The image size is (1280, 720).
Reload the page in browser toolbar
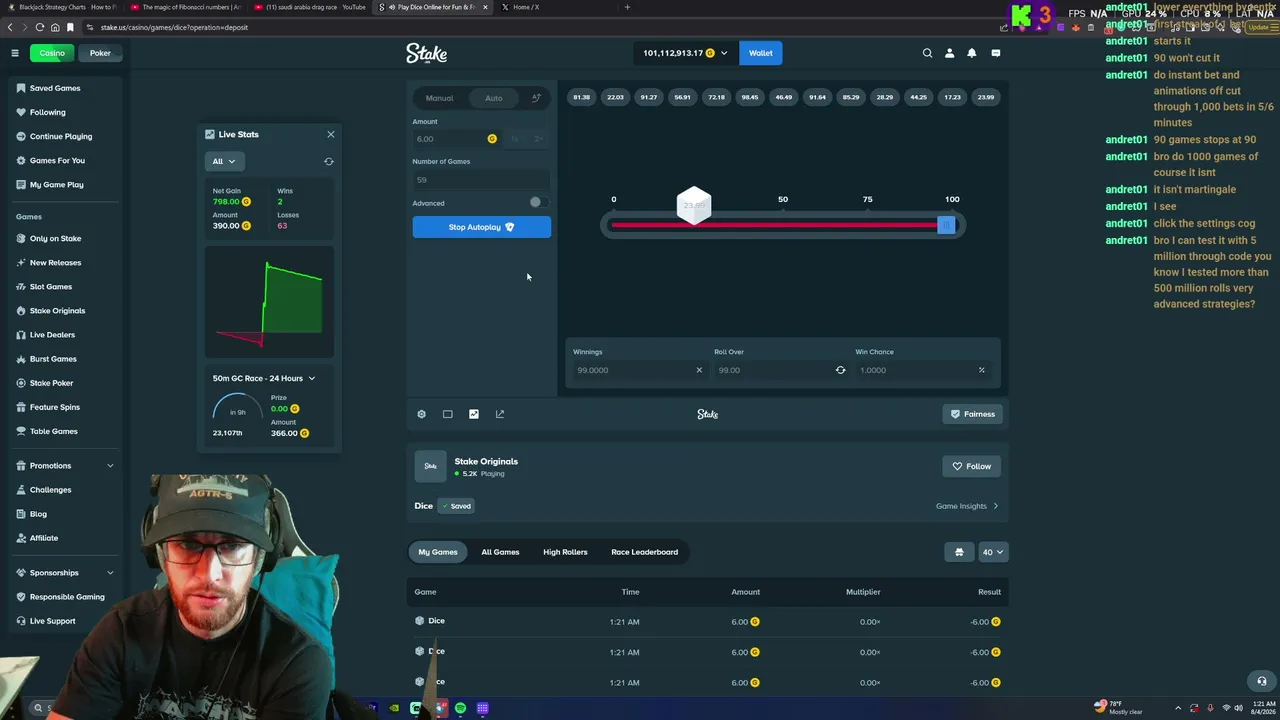(x=40, y=27)
